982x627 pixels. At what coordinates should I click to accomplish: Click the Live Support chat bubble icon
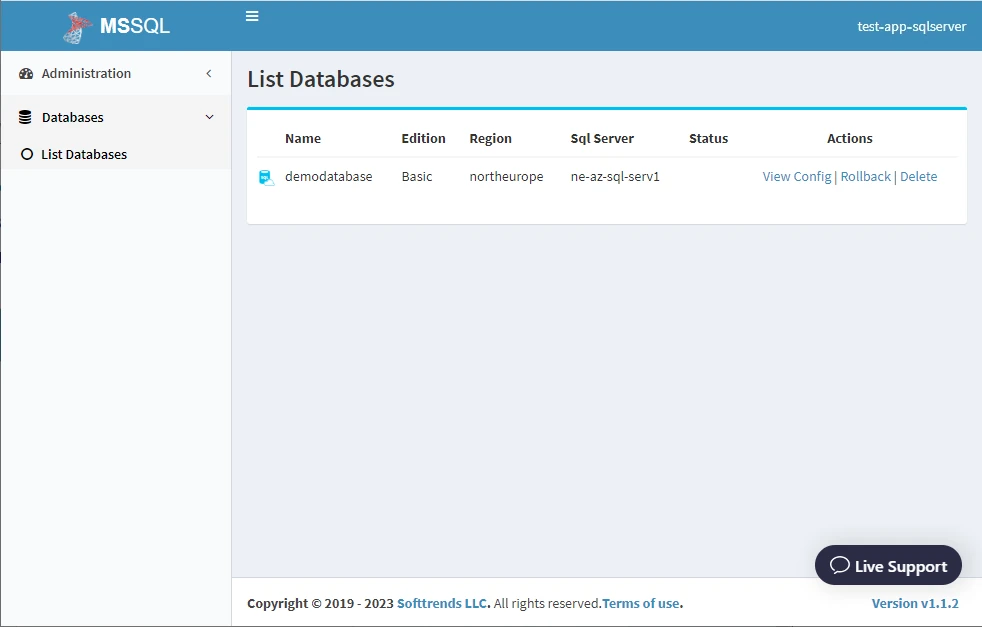tap(839, 565)
